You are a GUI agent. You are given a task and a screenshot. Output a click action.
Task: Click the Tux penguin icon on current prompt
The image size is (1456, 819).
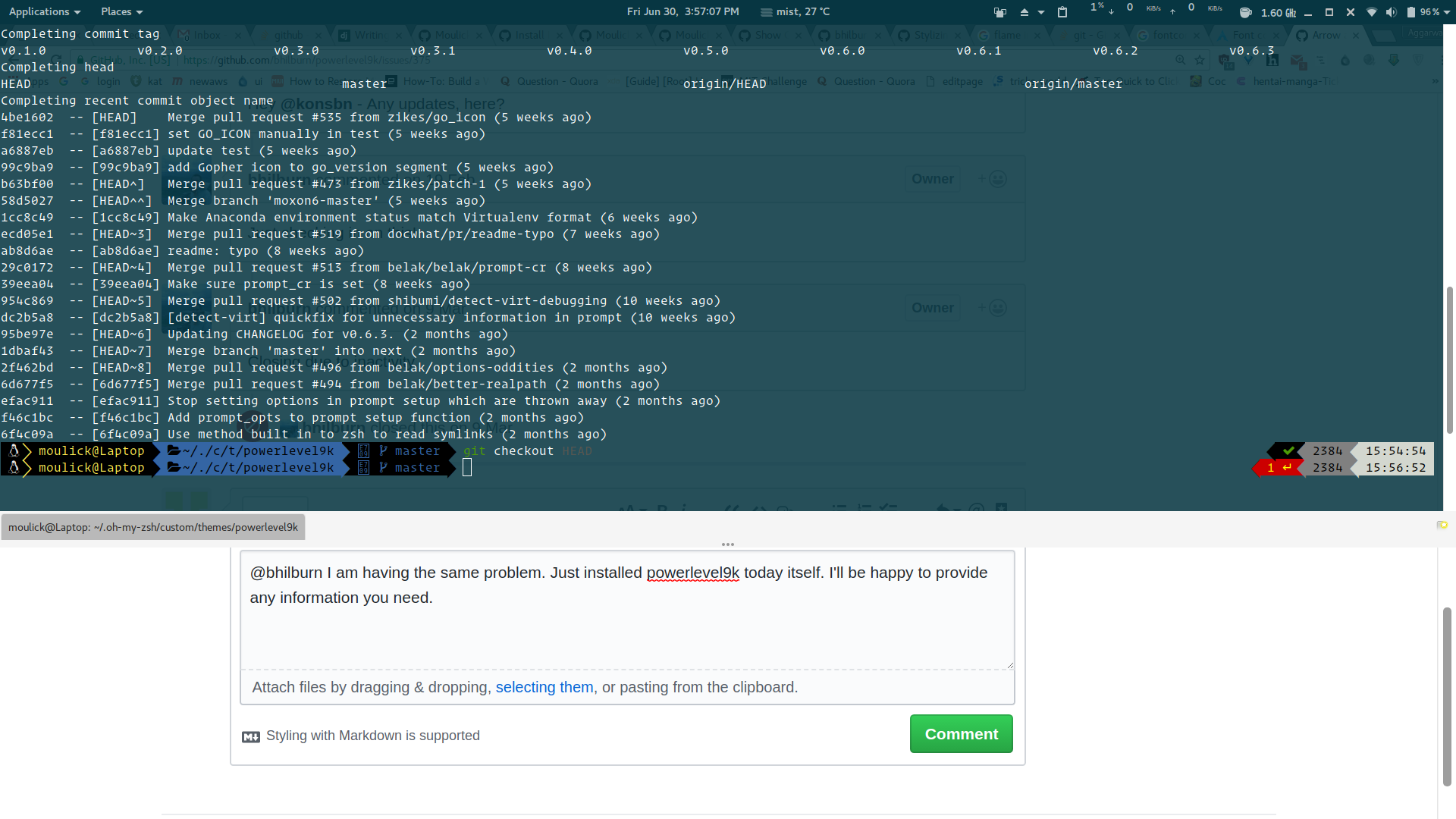(14, 468)
